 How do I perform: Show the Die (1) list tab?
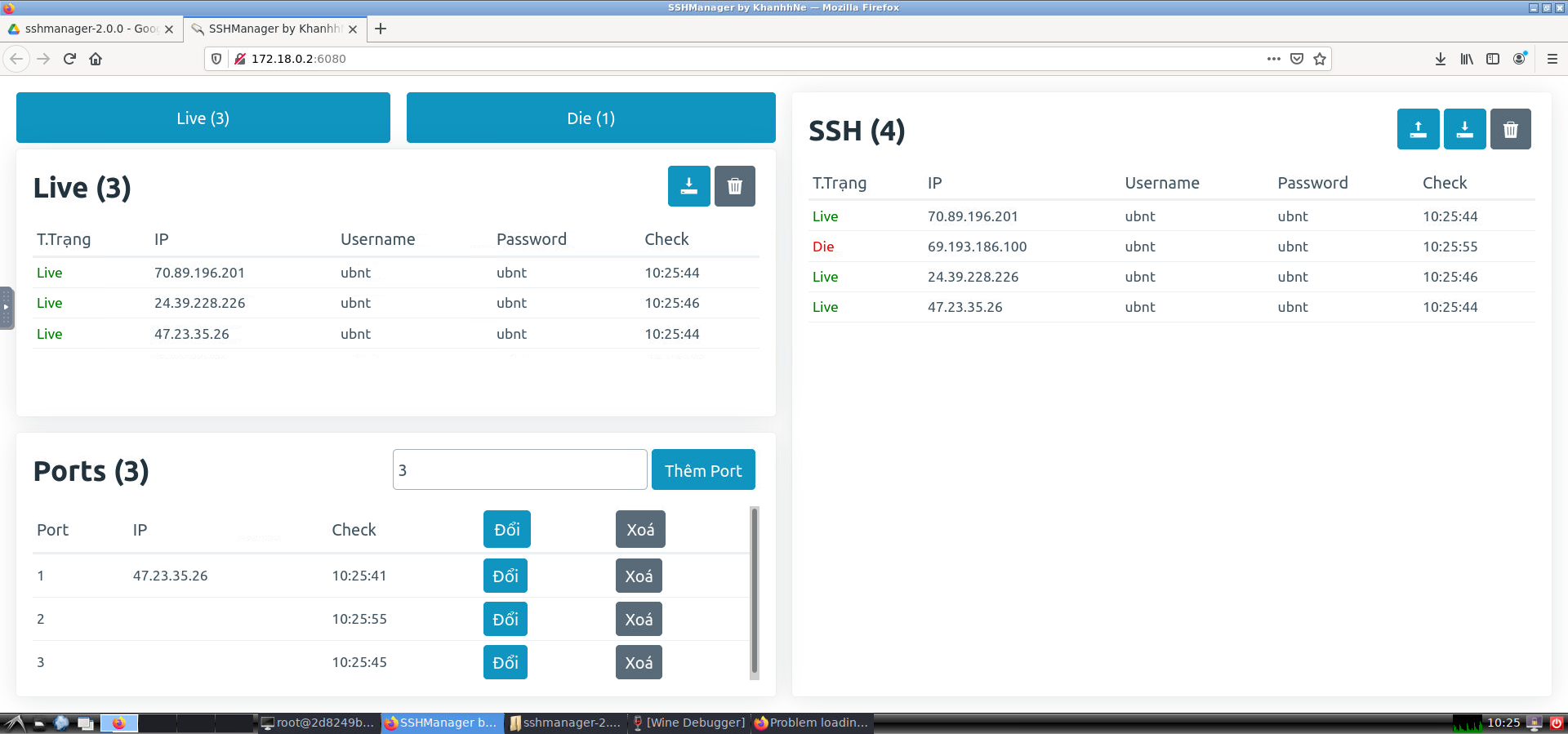[591, 118]
